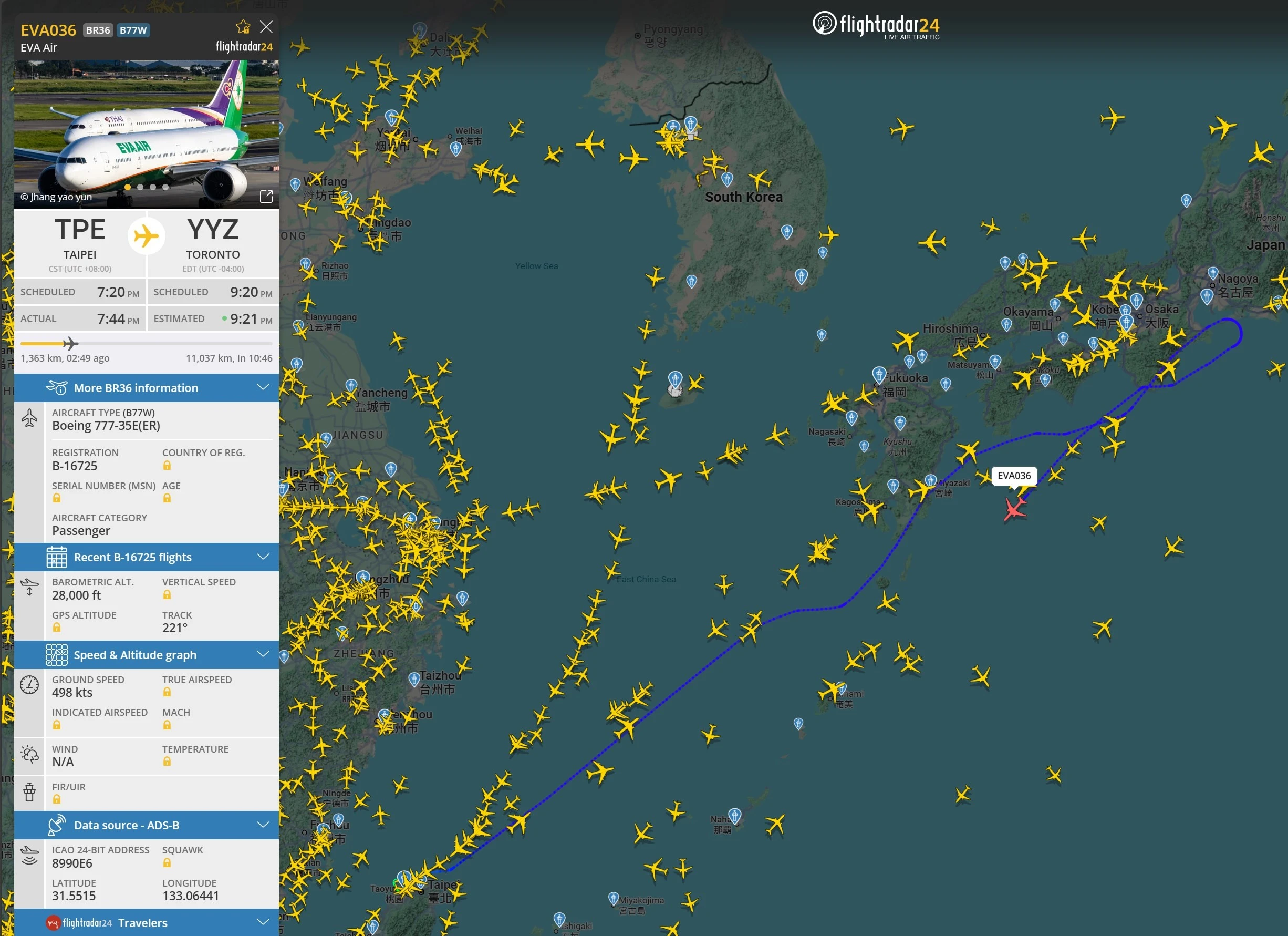Image resolution: width=1288 pixels, height=936 pixels.
Task: Close the EVA036 flight details panel
Action: [266, 27]
